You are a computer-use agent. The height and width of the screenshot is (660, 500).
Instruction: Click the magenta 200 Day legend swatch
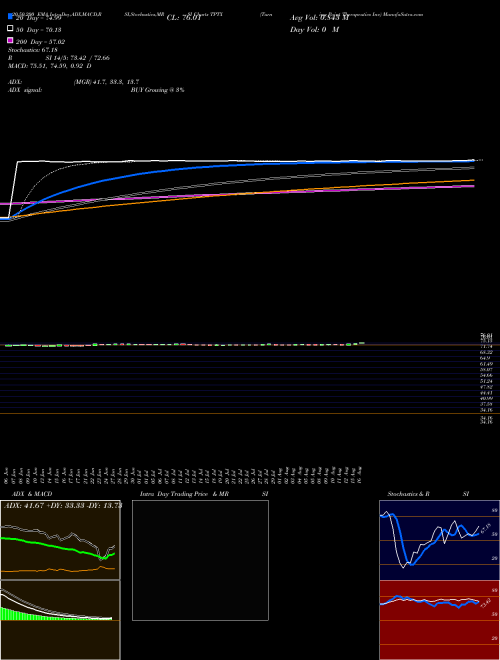(10, 40)
